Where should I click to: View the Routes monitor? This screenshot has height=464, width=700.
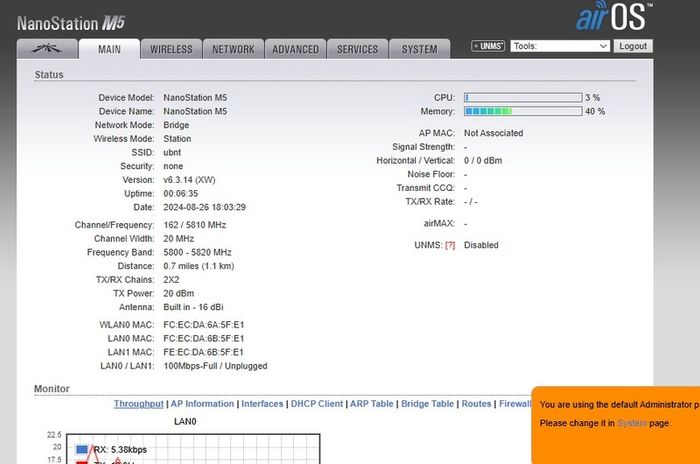point(476,404)
